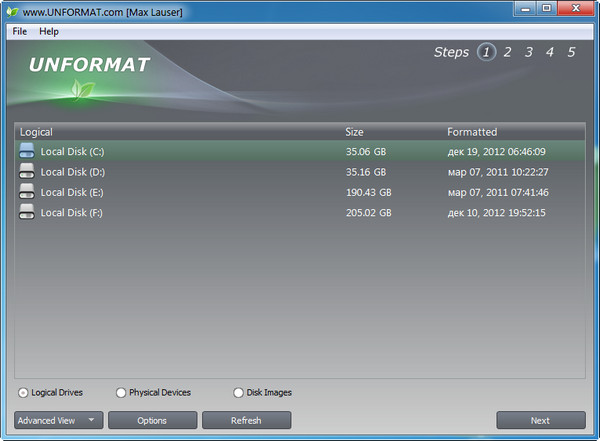The image size is (600, 441).
Task: Open the File menu
Action: (x=20, y=32)
